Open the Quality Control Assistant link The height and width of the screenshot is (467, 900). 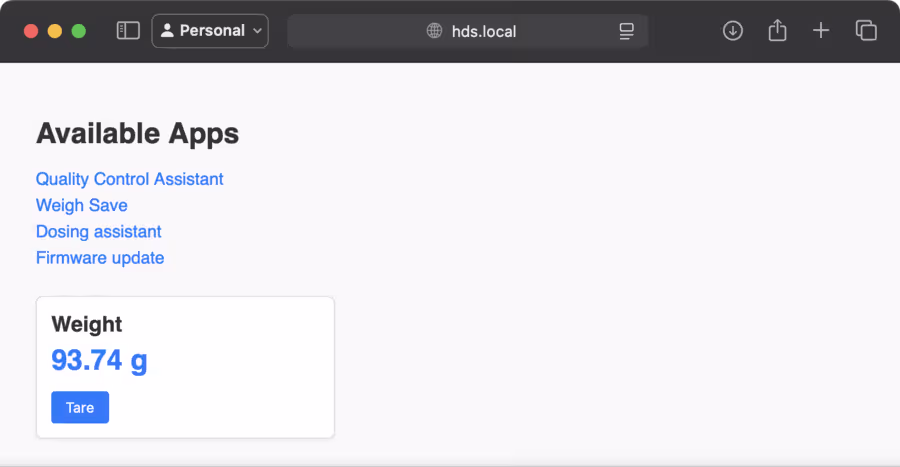click(130, 179)
